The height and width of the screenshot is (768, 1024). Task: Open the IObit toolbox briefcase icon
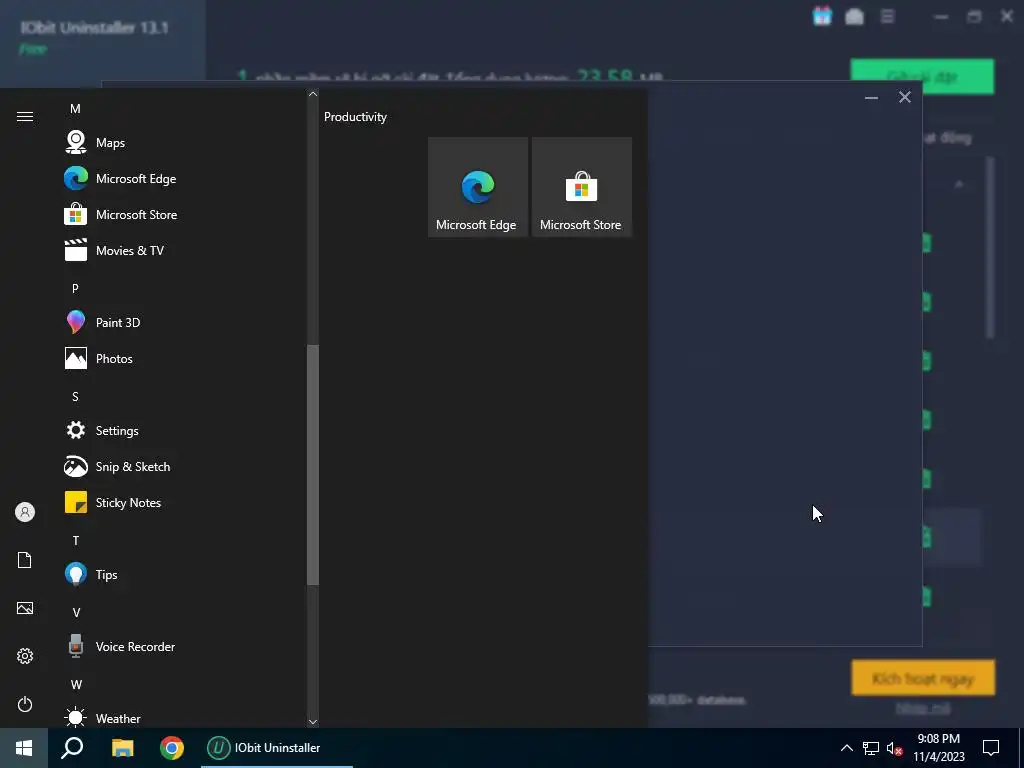click(x=854, y=16)
